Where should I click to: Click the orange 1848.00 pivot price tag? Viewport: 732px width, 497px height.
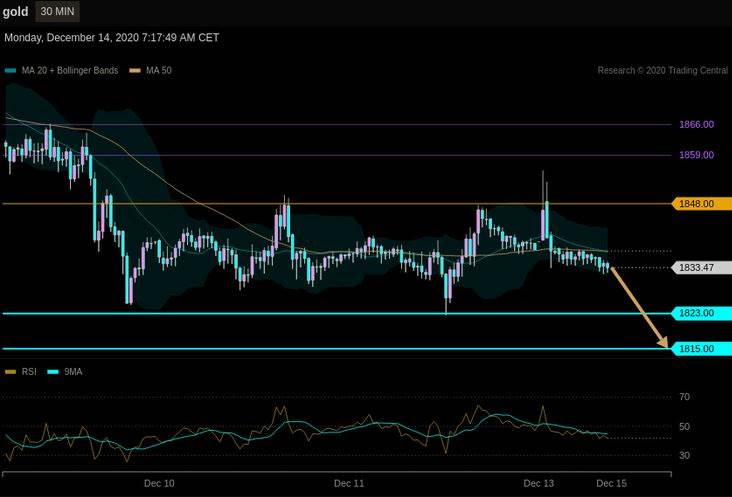coord(702,204)
